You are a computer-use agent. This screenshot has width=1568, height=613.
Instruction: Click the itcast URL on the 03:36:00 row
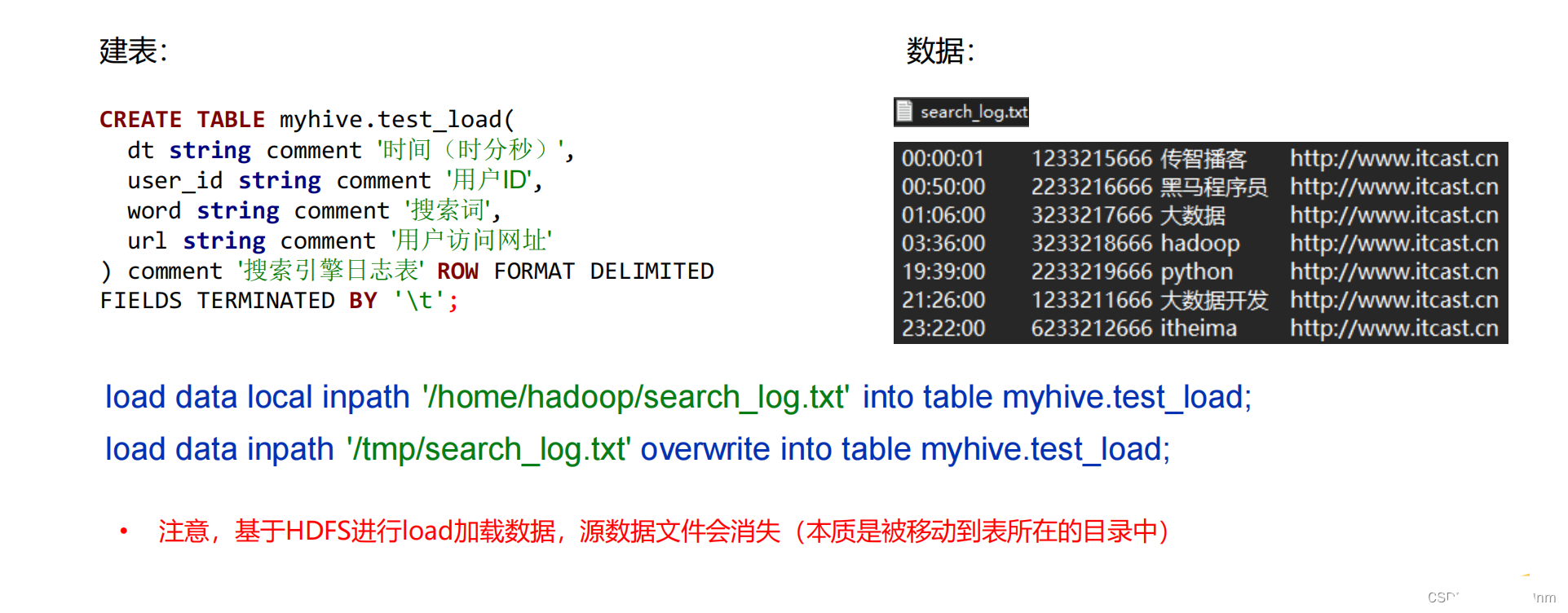click(1394, 243)
